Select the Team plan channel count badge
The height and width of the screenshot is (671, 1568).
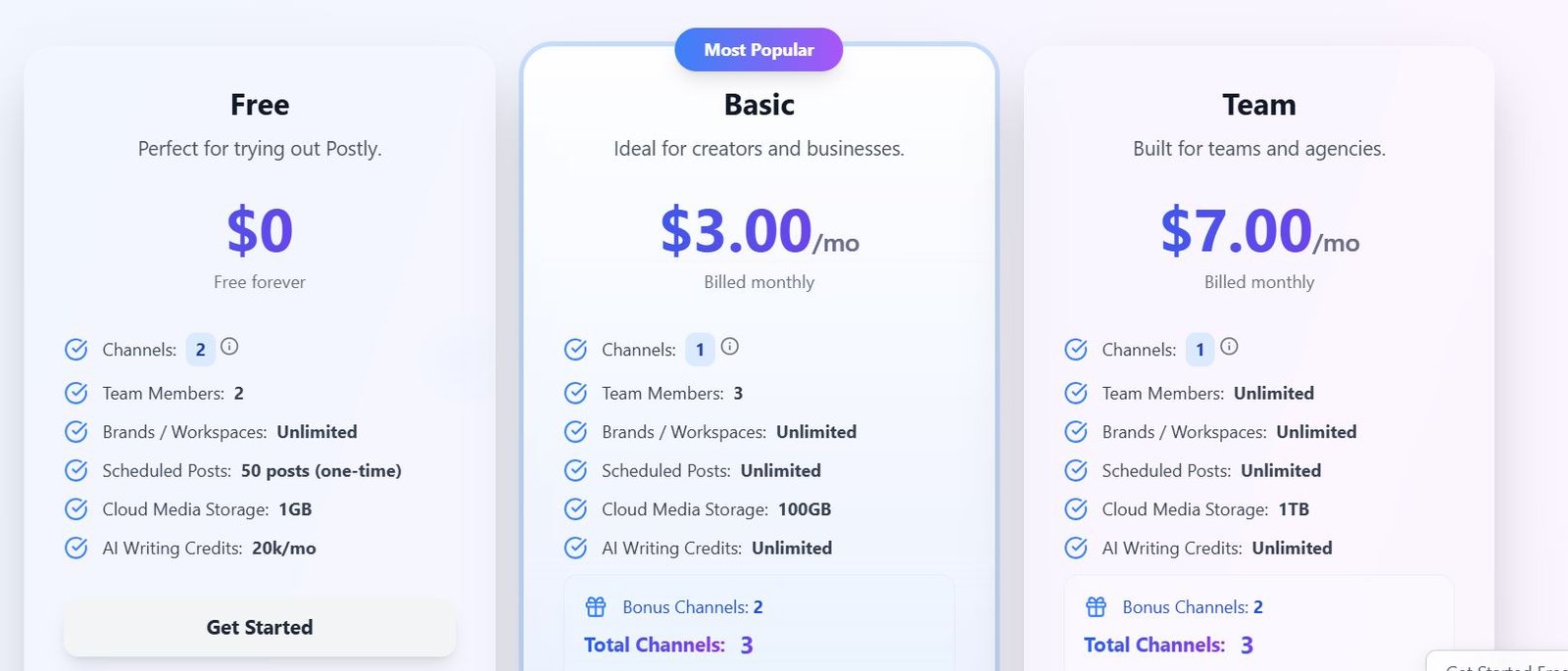click(x=1200, y=350)
